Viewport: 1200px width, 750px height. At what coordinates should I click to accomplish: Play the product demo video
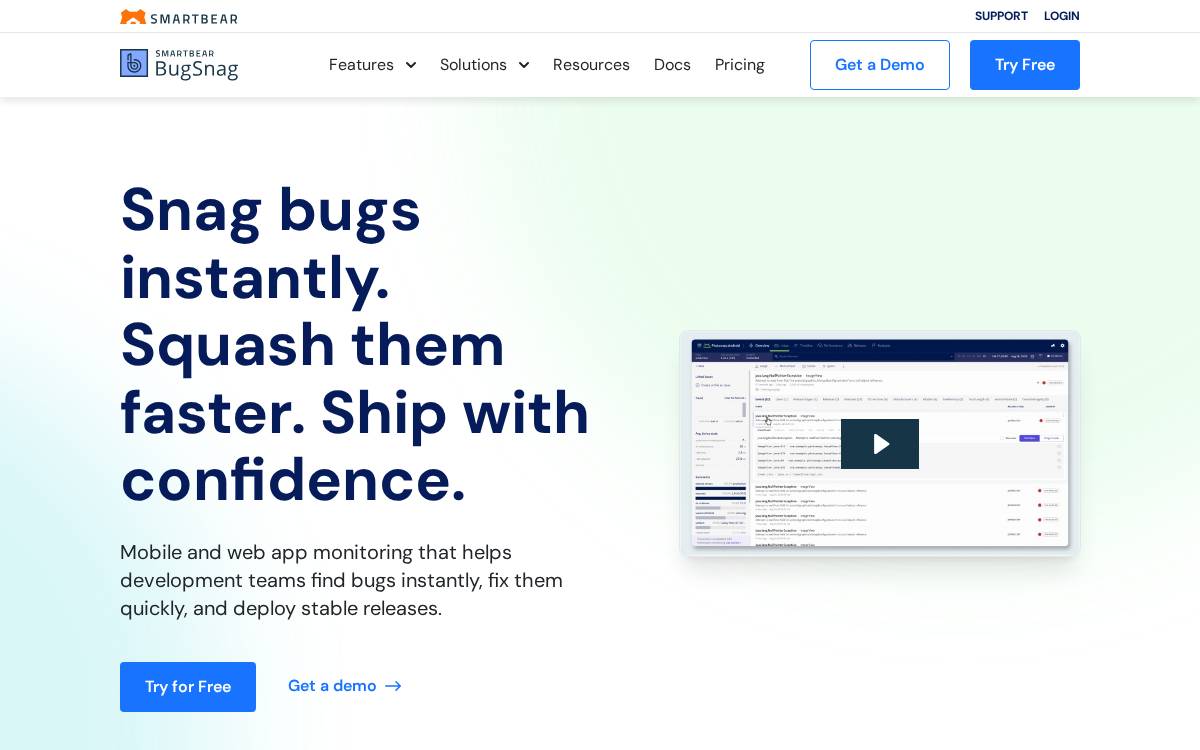click(880, 444)
